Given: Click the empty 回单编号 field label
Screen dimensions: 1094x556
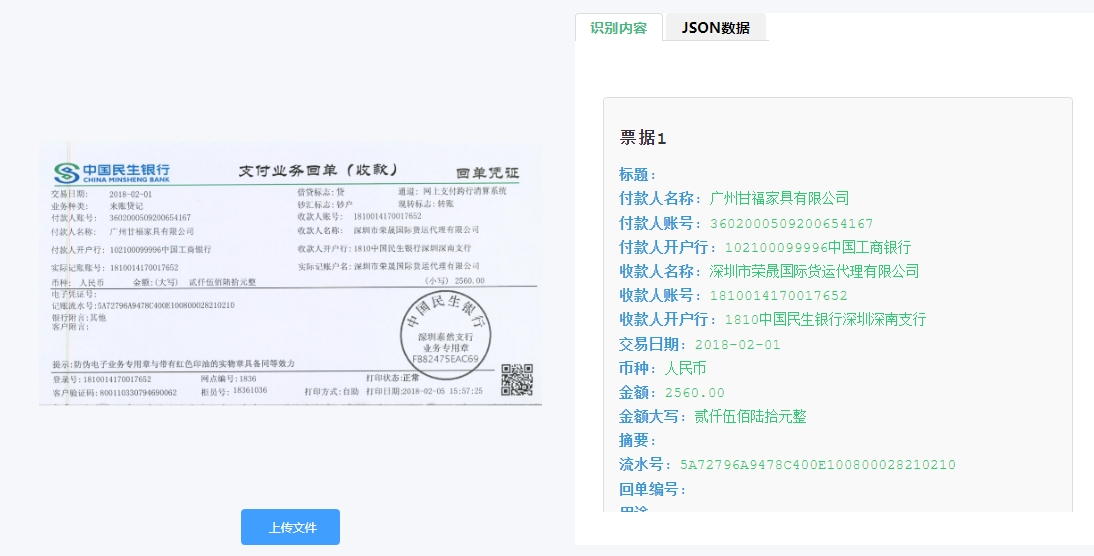Looking at the screenshot, I should [653, 490].
